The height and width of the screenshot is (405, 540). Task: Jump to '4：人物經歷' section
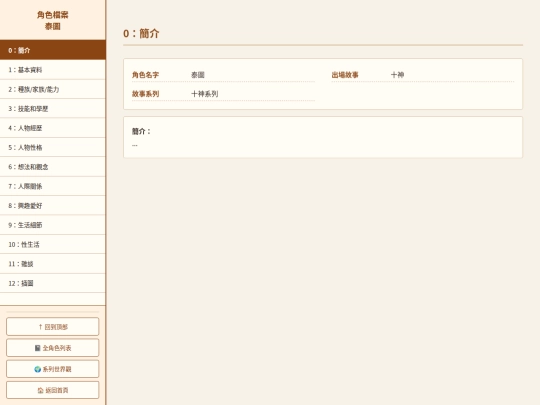[53, 128]
